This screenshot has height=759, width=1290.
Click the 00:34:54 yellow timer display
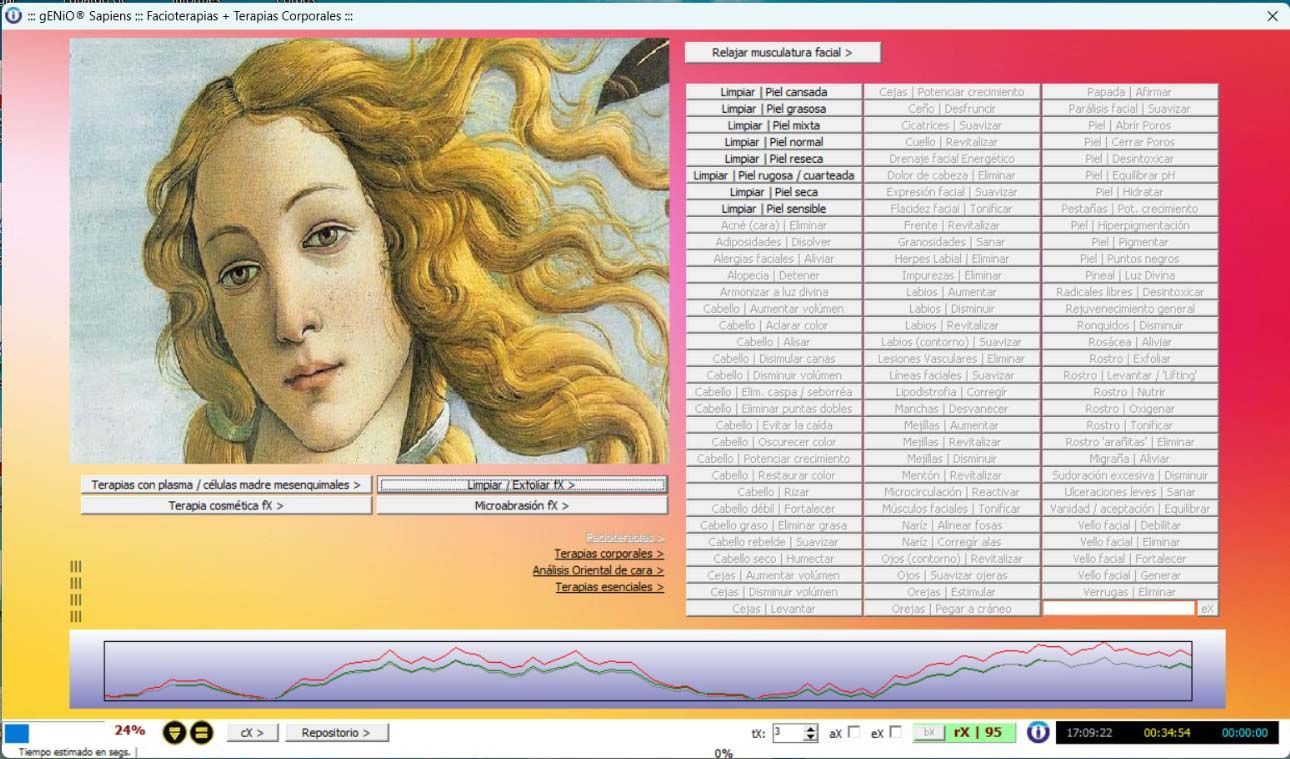(1167, 733)
